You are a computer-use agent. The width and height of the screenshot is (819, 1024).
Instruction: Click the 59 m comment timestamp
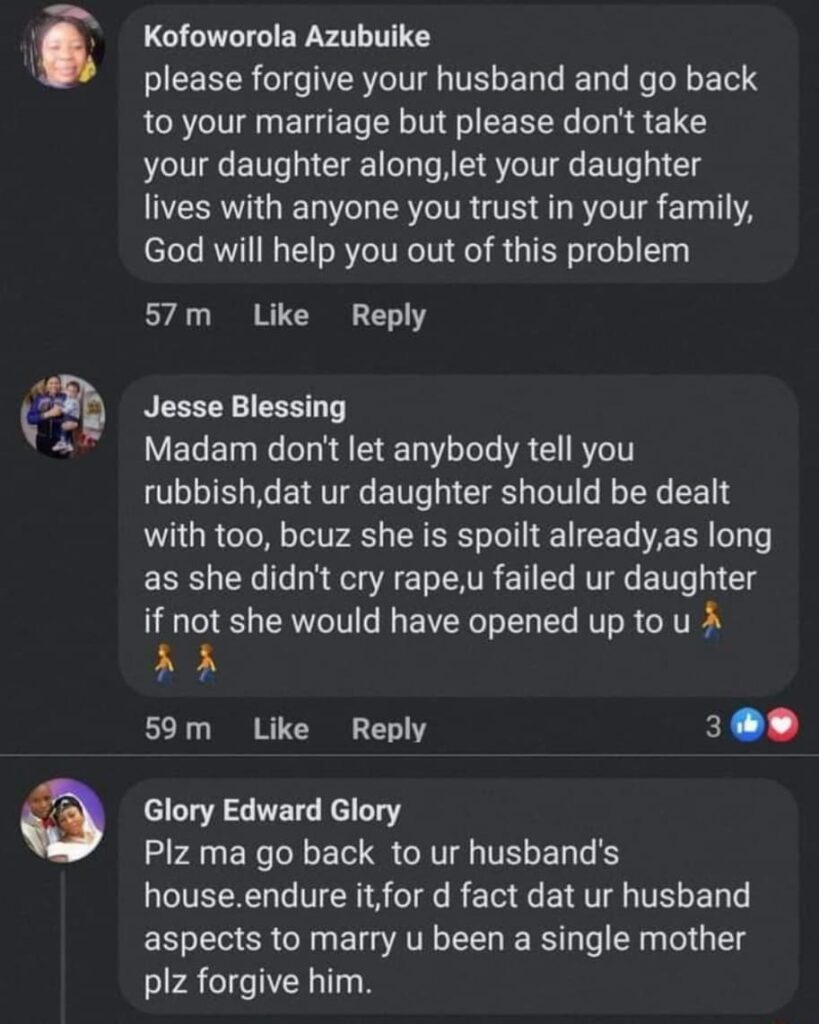[x=178, y=730]
